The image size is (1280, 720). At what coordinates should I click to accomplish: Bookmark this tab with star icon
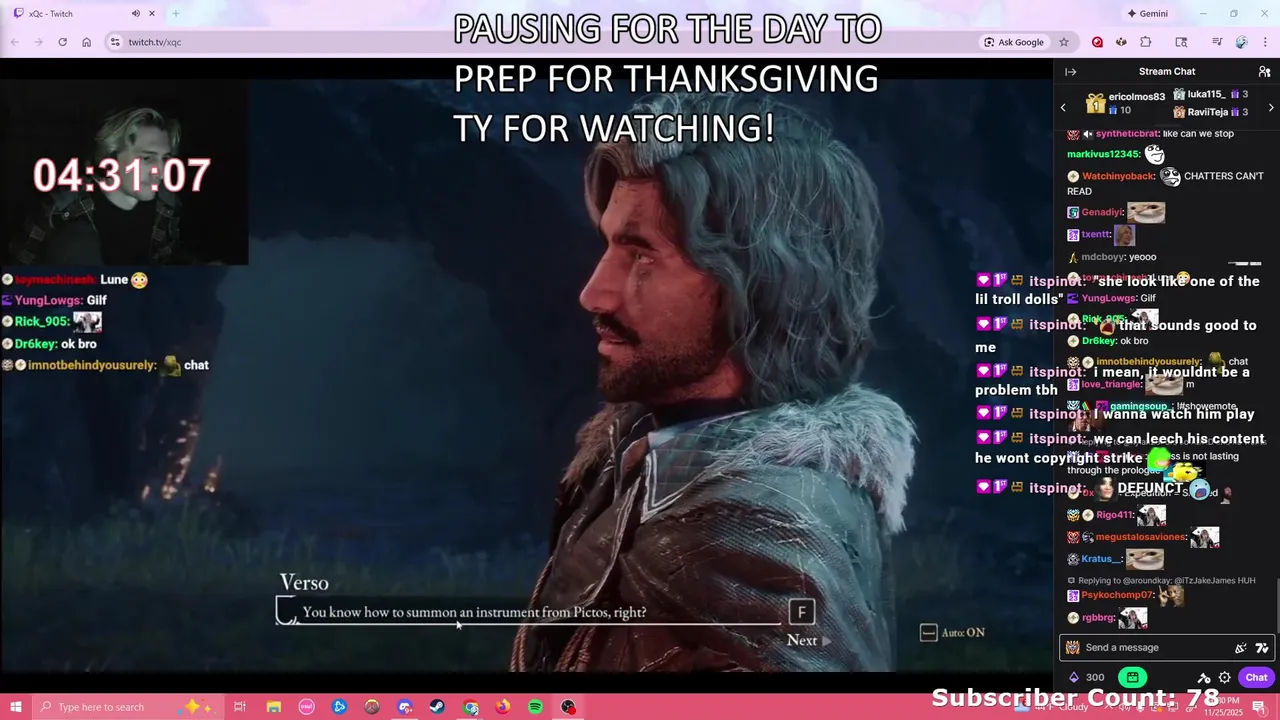coord(1064,42)
